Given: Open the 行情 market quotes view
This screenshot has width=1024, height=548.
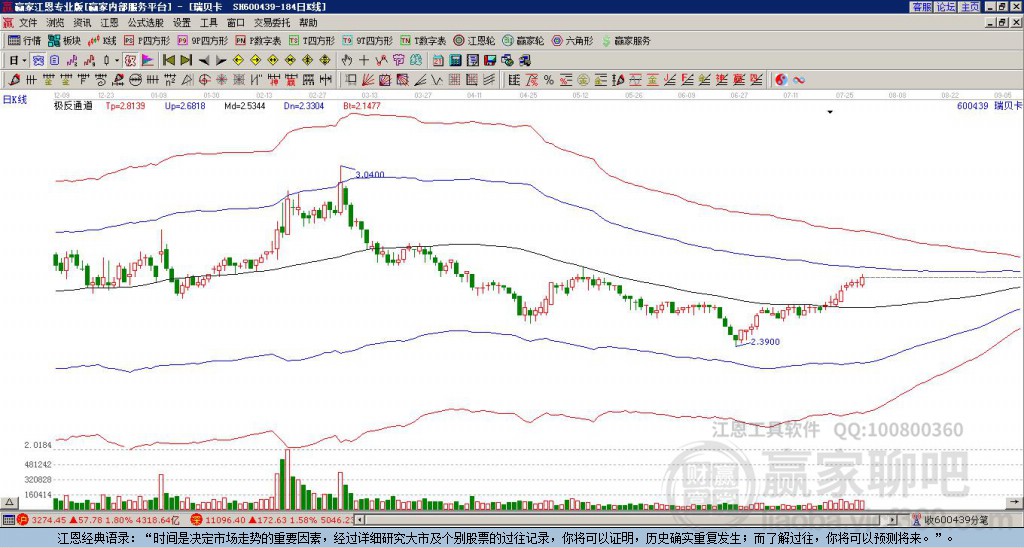Looking at the screenshot, I should [25, 40].
